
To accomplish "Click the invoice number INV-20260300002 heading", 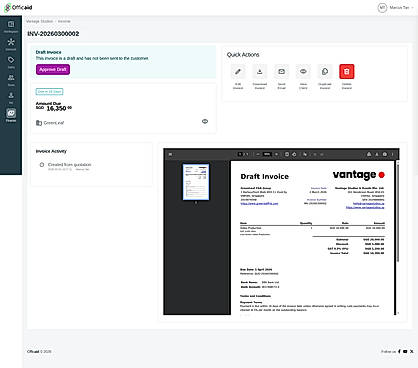I will click(53, 34).
